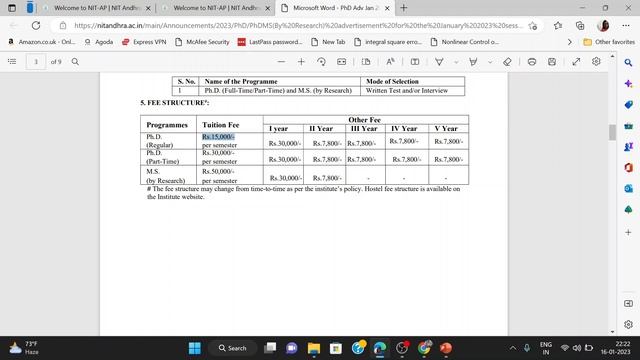This screenshot has width=640, height=360.
Task: Click the vertical scrollbar thumb
Action: (612, 132)
